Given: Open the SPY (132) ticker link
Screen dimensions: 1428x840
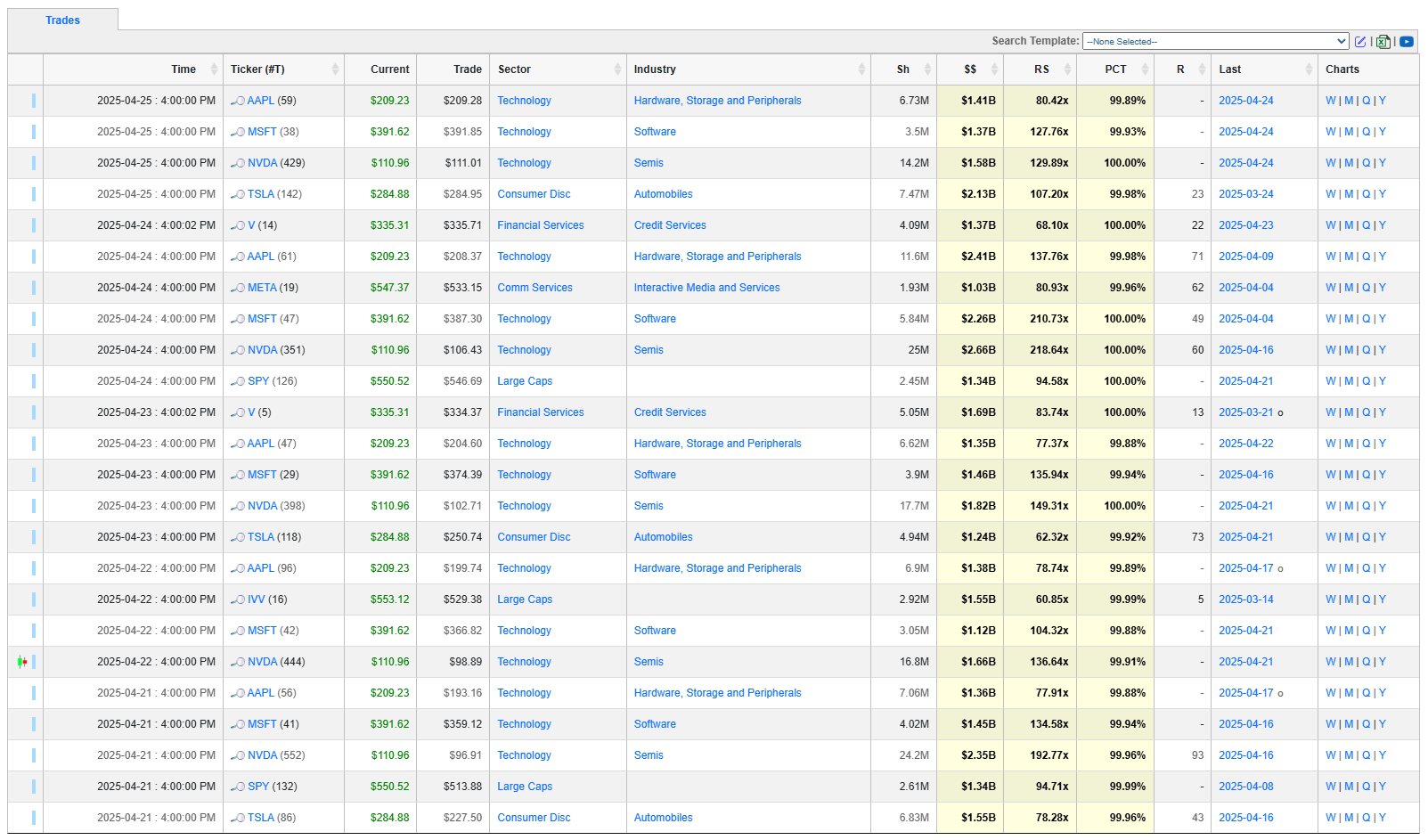Looking at the screenshot, I should tap(258, 787).
